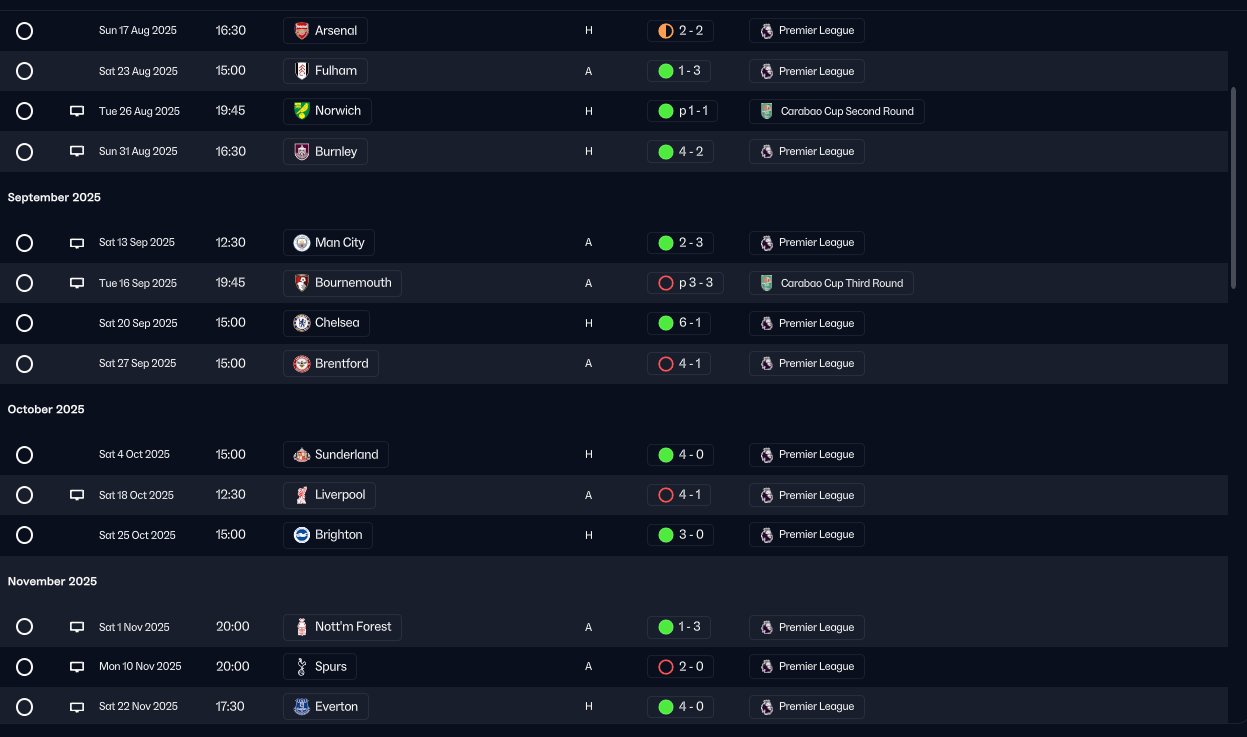The height and width of the screenshot is (737, 1247).
Task: Click the vertical scrollbar thumb
Action: 1234,187
